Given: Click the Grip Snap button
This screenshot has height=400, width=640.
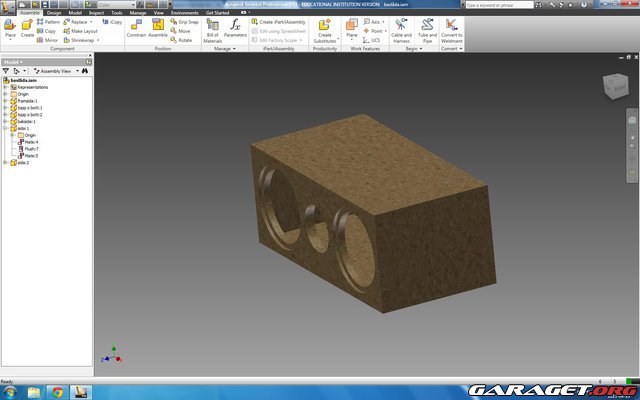Looking at the screenshot, I should click(x=183, y=21).
